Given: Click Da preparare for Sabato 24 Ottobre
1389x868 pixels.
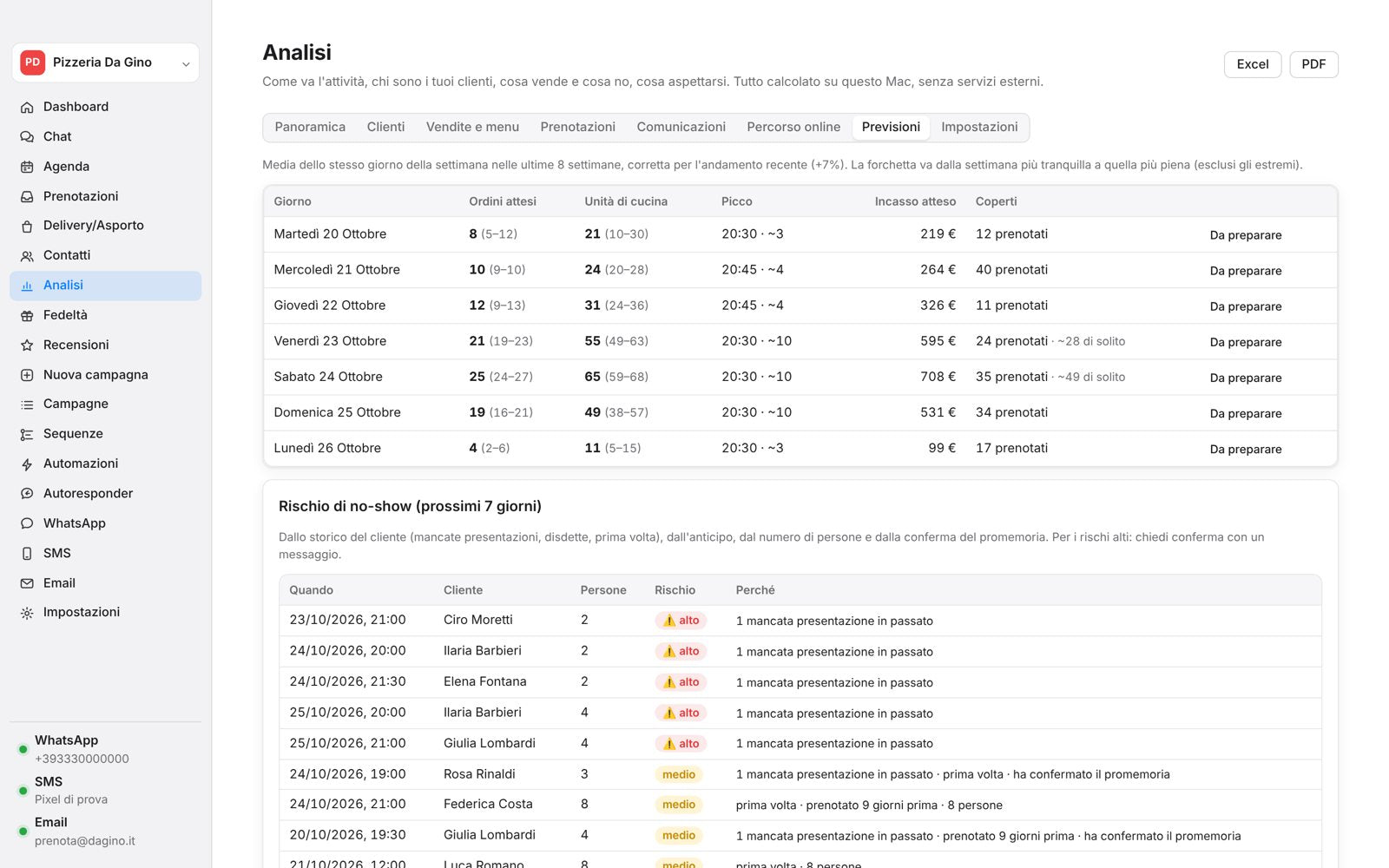Looking at the screenshot, I should tap(1246, 378).
